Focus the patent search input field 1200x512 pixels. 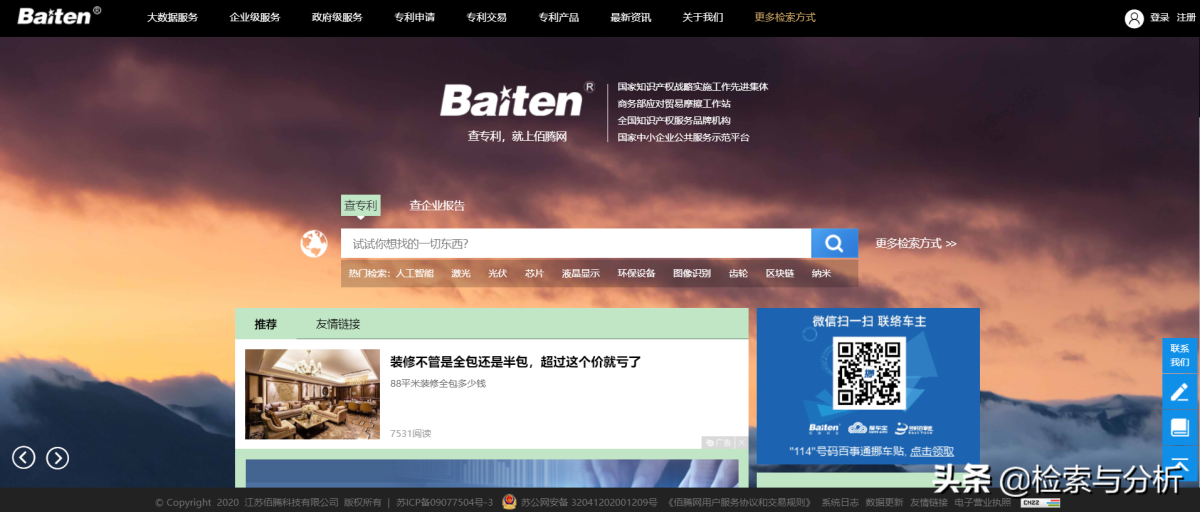click(x=576, y=243)
